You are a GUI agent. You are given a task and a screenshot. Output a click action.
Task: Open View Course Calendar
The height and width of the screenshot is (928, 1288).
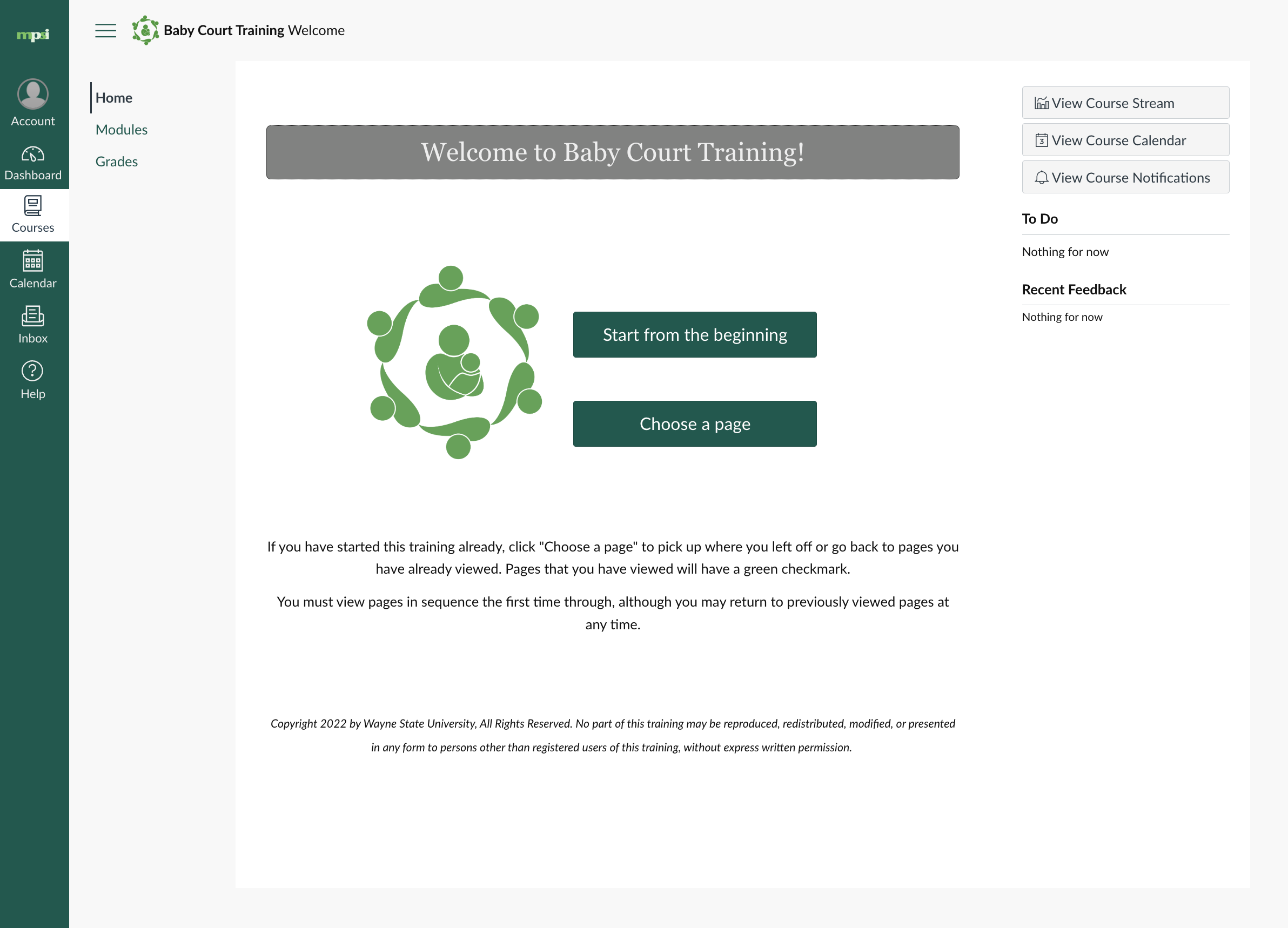[1125, 140]
